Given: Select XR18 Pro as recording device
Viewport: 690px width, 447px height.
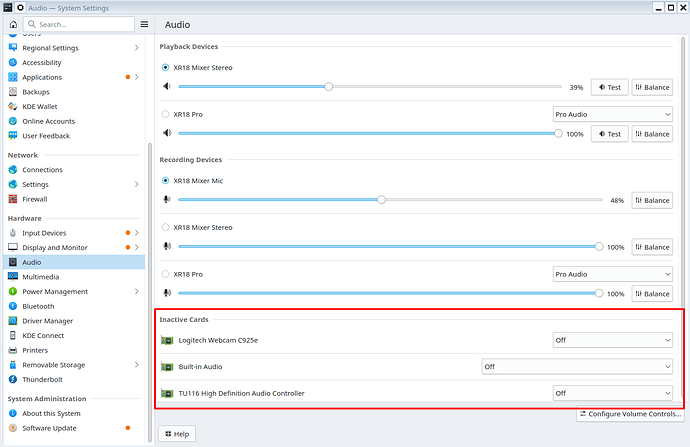Looking at the screenshot, I should (x=165, y=274).
